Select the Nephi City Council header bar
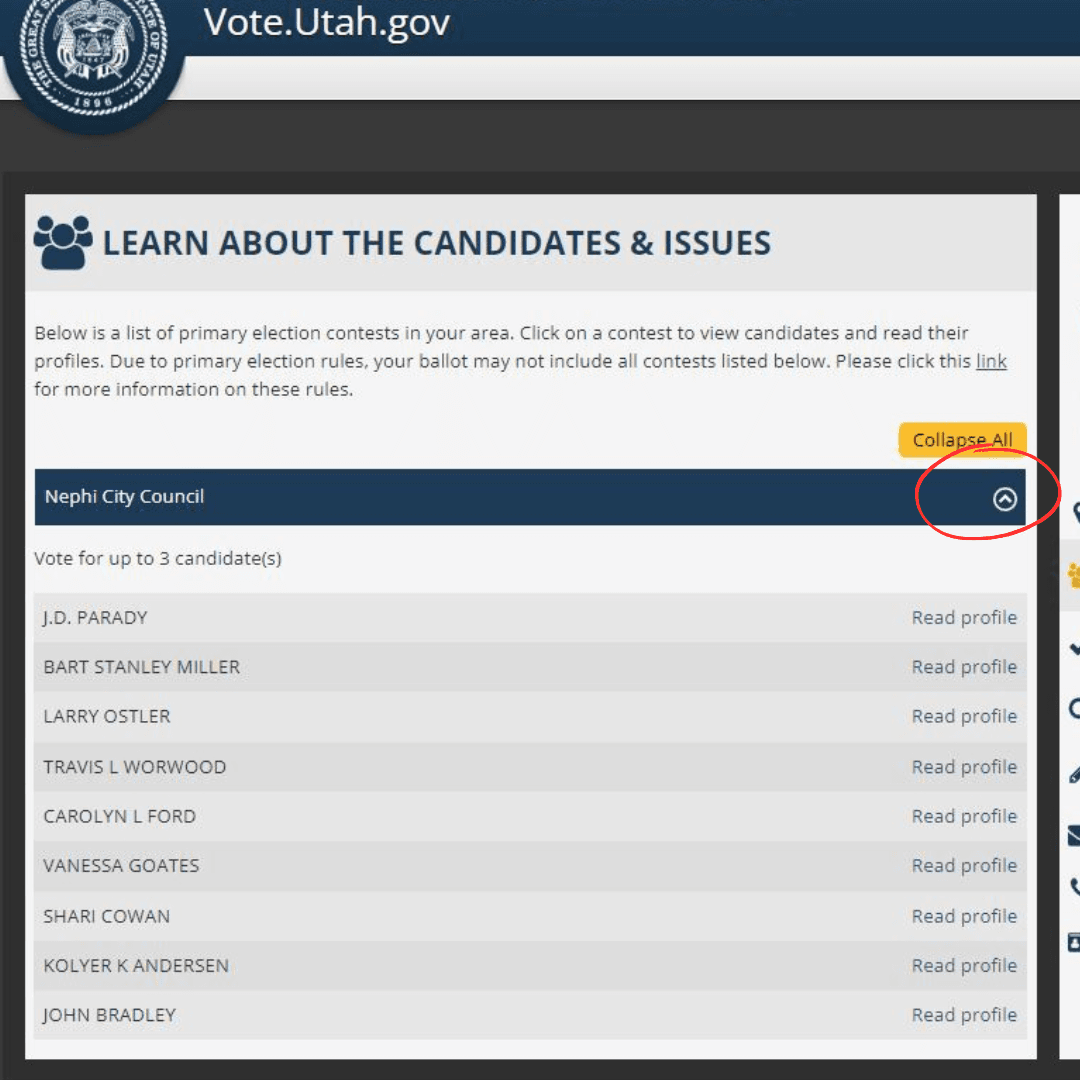 [x=400, y=496]
